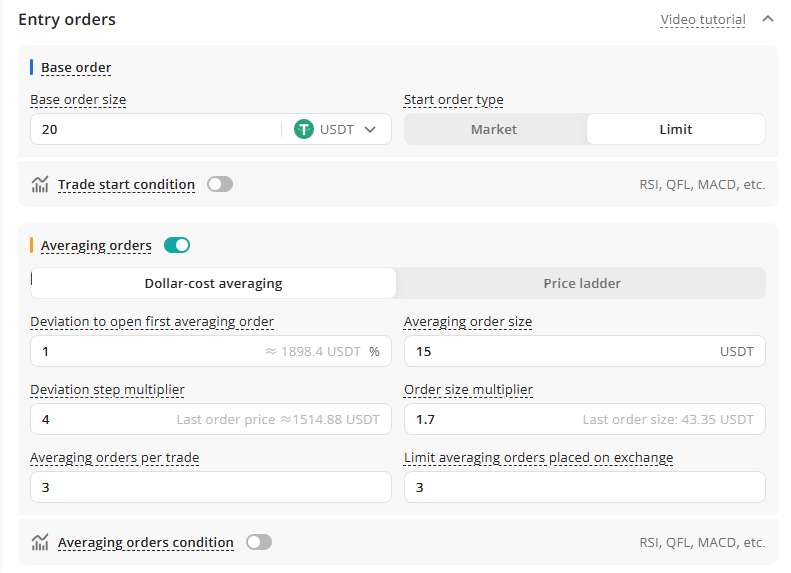Click the Base order heading link
The width and height of the screenshot is (791, 573).
pyautogui.click(x=76, y=68)
